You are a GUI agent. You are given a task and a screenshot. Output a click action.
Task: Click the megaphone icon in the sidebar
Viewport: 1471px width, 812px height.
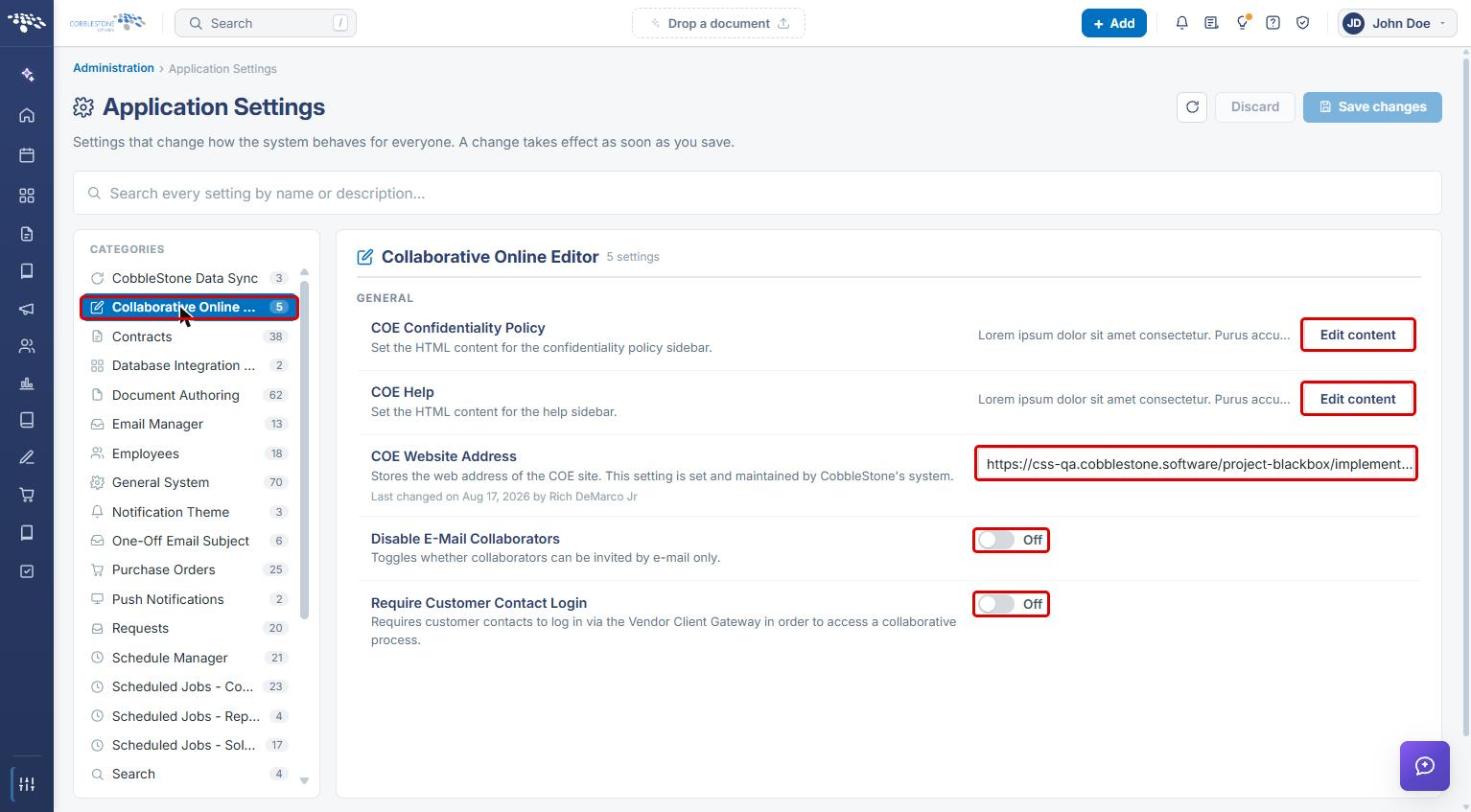point(27,309)
